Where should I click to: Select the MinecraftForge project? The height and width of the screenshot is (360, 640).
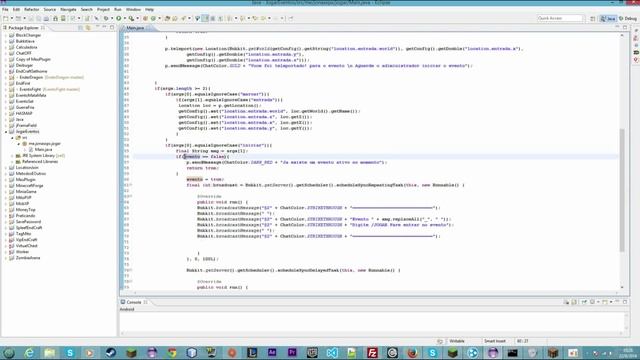(x=29, y=186)
